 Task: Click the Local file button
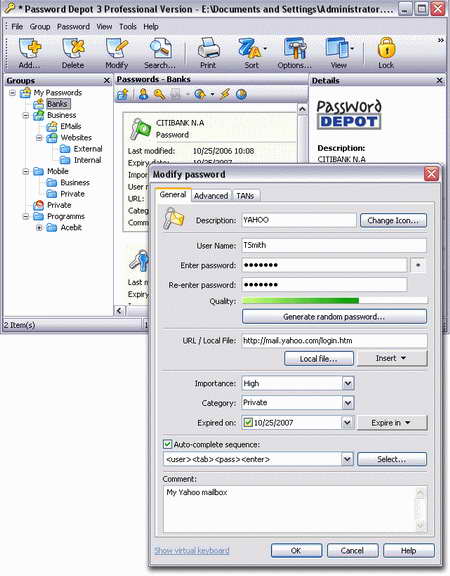point(319,359)
